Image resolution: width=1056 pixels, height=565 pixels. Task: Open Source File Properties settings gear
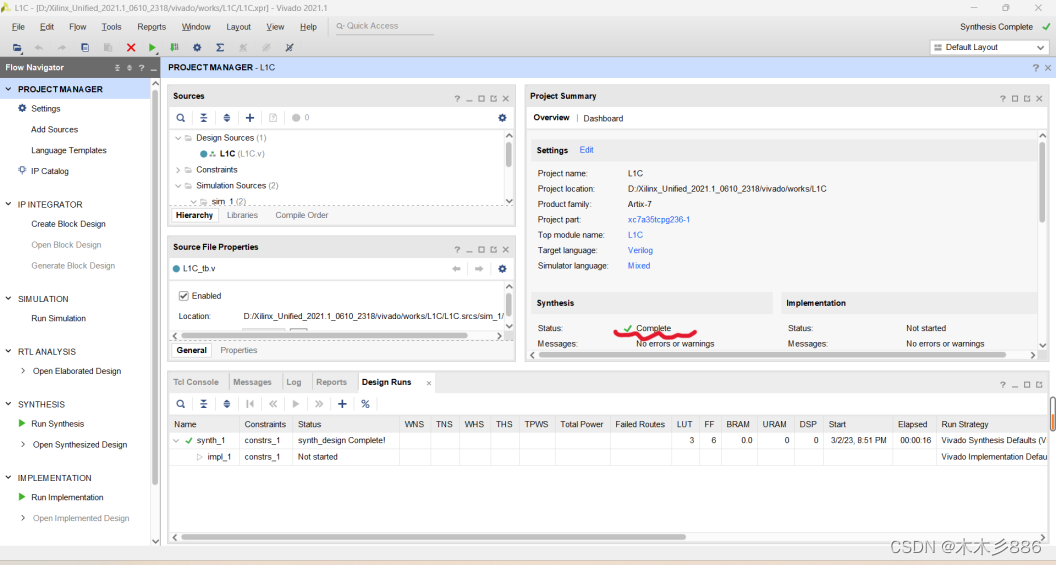(502, 269)
